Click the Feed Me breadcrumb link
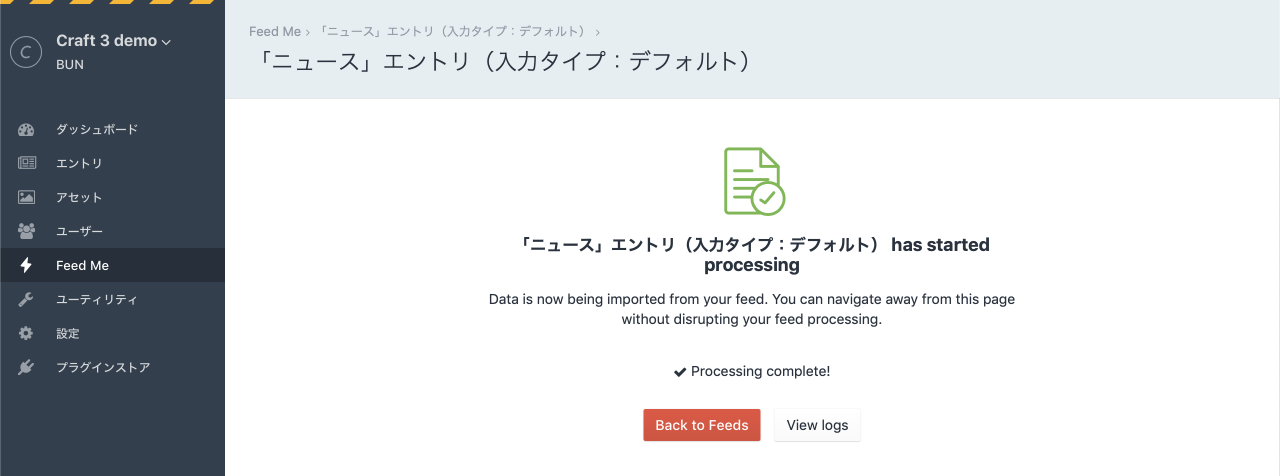 click(275, 32)
